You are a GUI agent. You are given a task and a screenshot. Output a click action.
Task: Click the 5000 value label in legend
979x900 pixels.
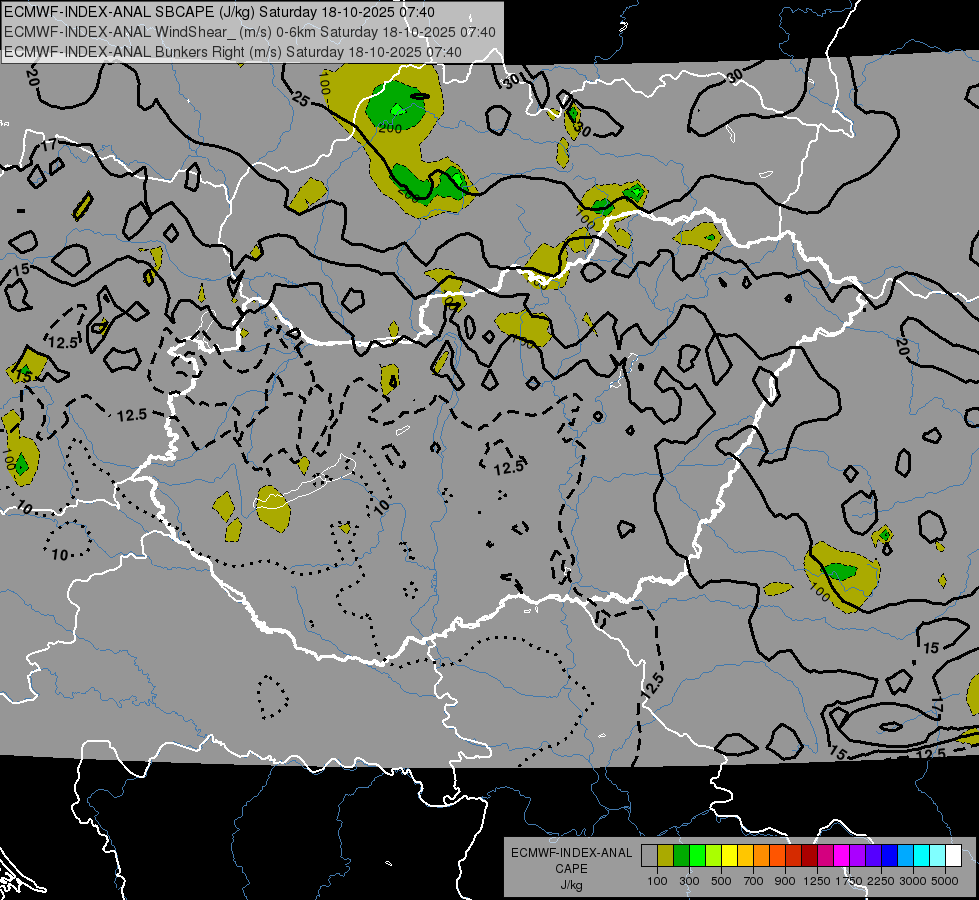click(945, 881)
